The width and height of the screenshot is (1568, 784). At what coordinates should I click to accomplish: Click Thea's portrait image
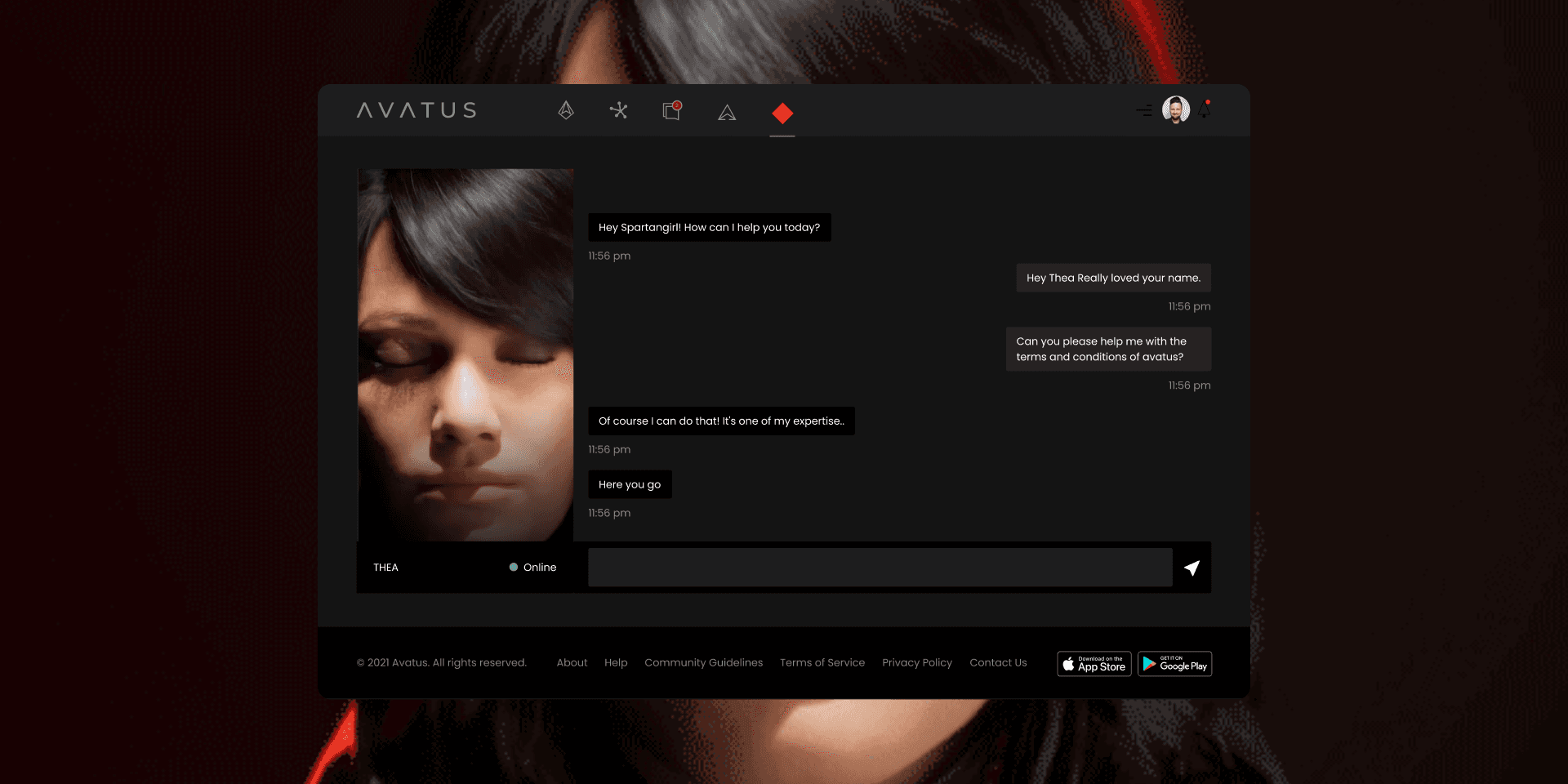tap(465, 355)
